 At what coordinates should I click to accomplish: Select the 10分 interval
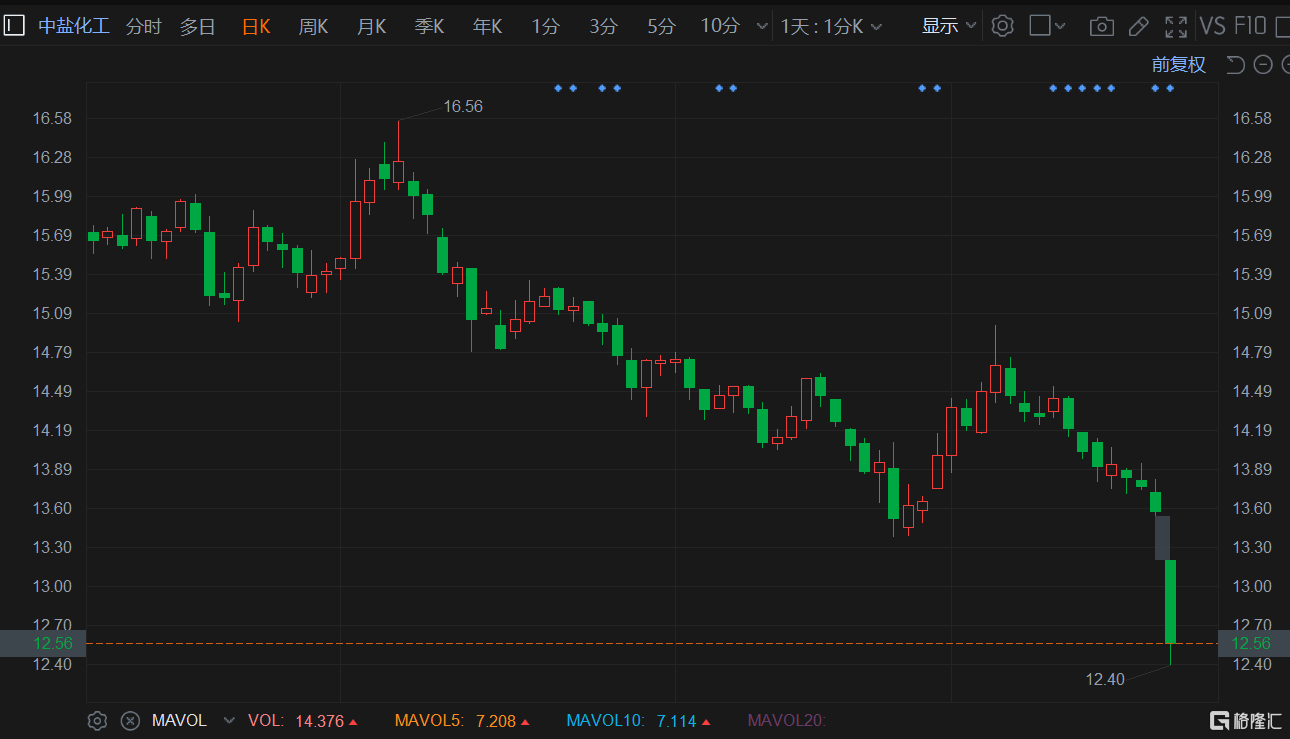coord(719,26)
